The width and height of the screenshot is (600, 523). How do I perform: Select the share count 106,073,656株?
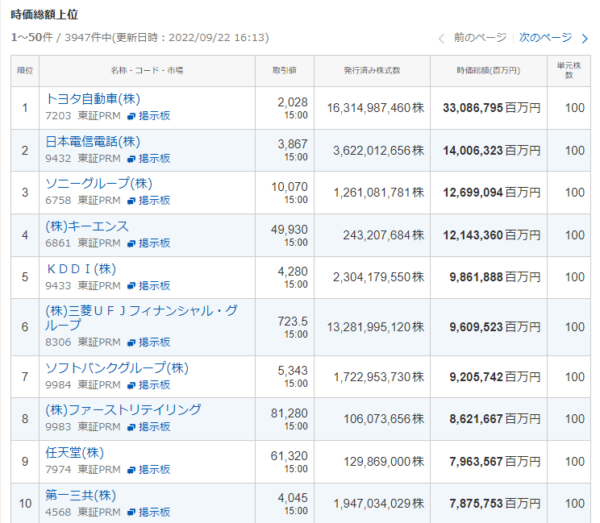pyautogui.click(x=384, y=419)
